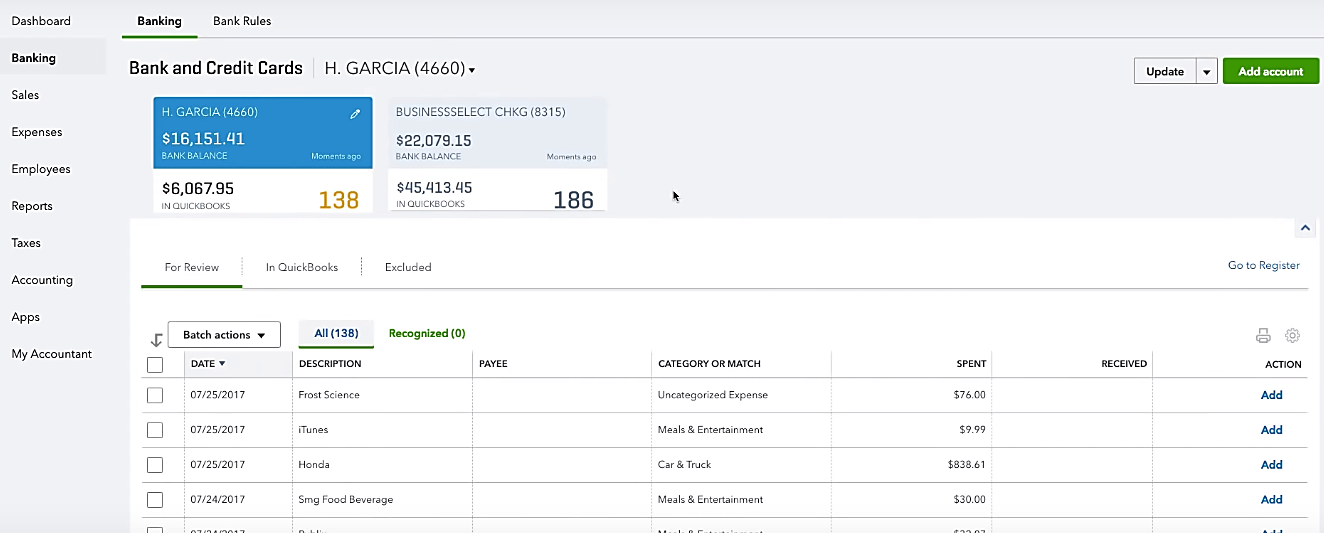The width and height of the screenshot is (1324, 533).
Task: Print the transactions list
Action: (1263, 336)
